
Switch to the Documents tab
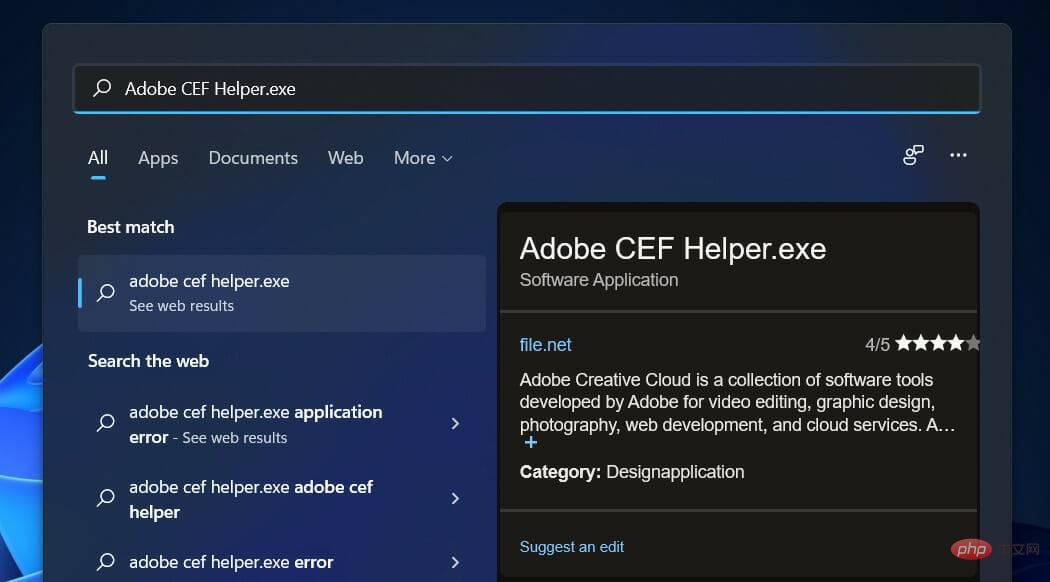click(253, 157)
